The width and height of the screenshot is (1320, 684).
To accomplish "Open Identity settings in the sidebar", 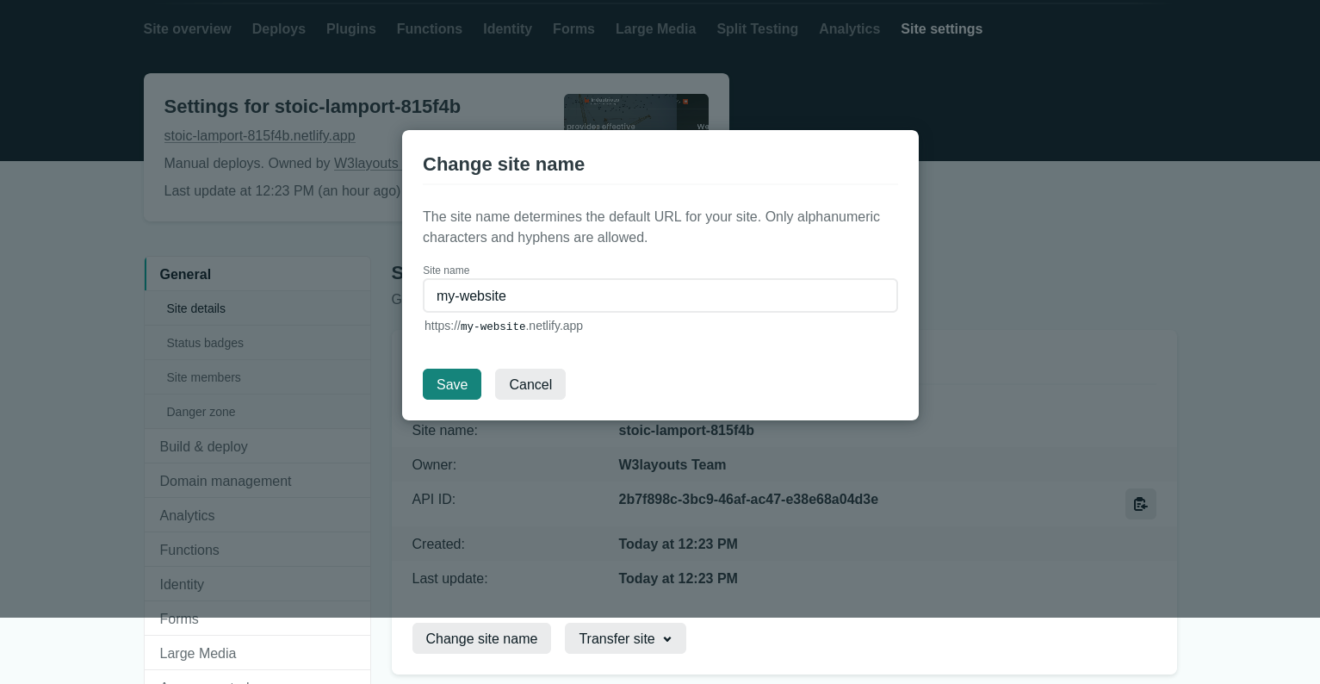I will click(182, 584).
